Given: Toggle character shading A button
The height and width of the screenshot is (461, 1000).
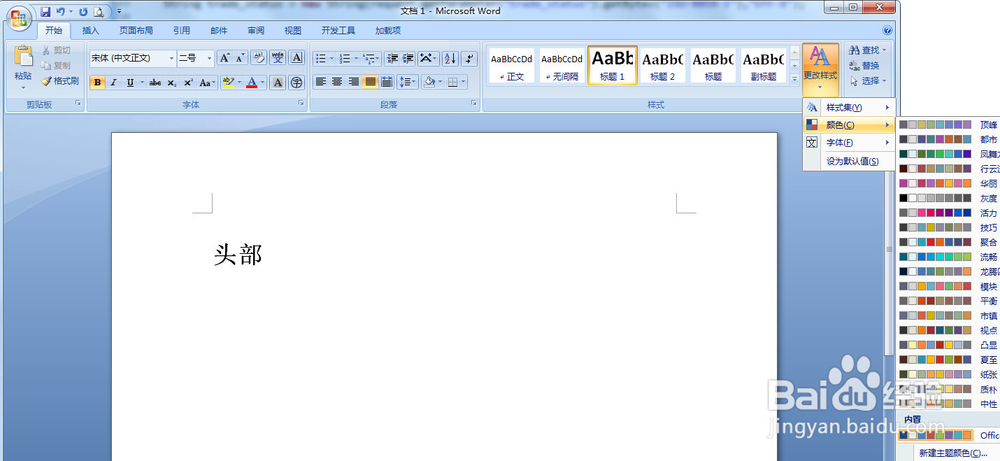Looking at the screenshot, I should coord(277,82).
